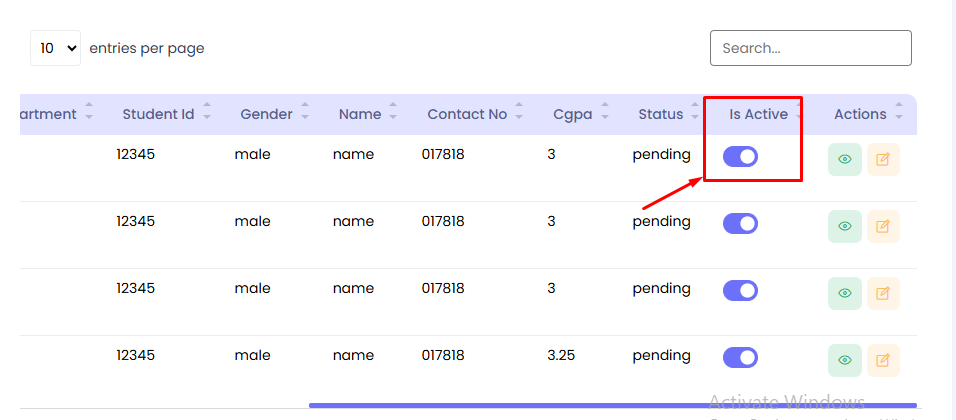
Task: Click the horizontal table scrollbar
Action: (x=612, y=405)
